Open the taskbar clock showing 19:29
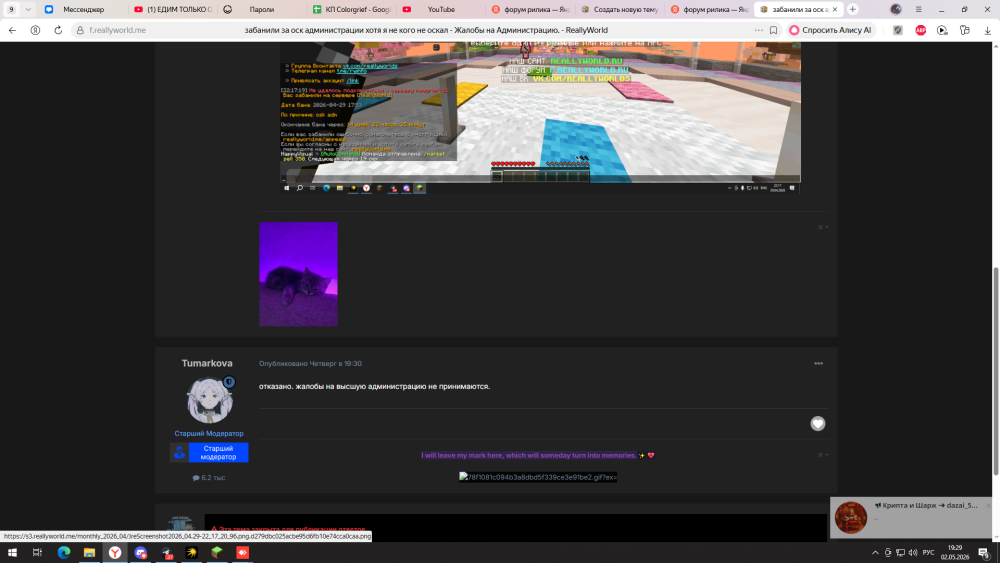This screenshot has height=563, width=1000. point(955,552)
